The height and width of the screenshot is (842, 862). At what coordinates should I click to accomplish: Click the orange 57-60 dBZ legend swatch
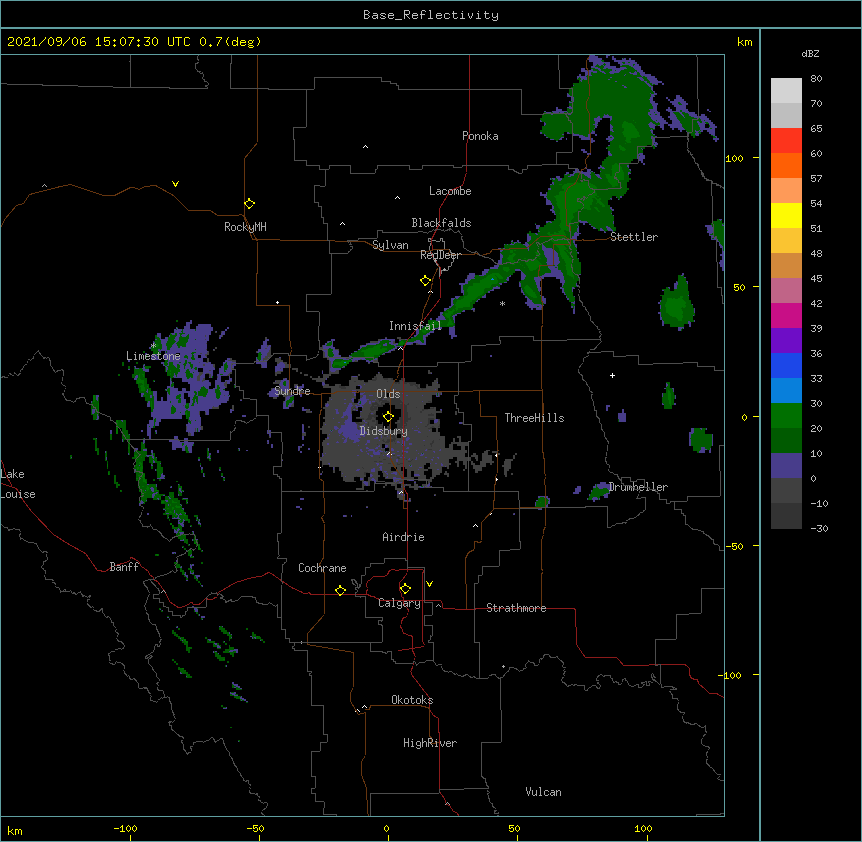coord(786,165)
